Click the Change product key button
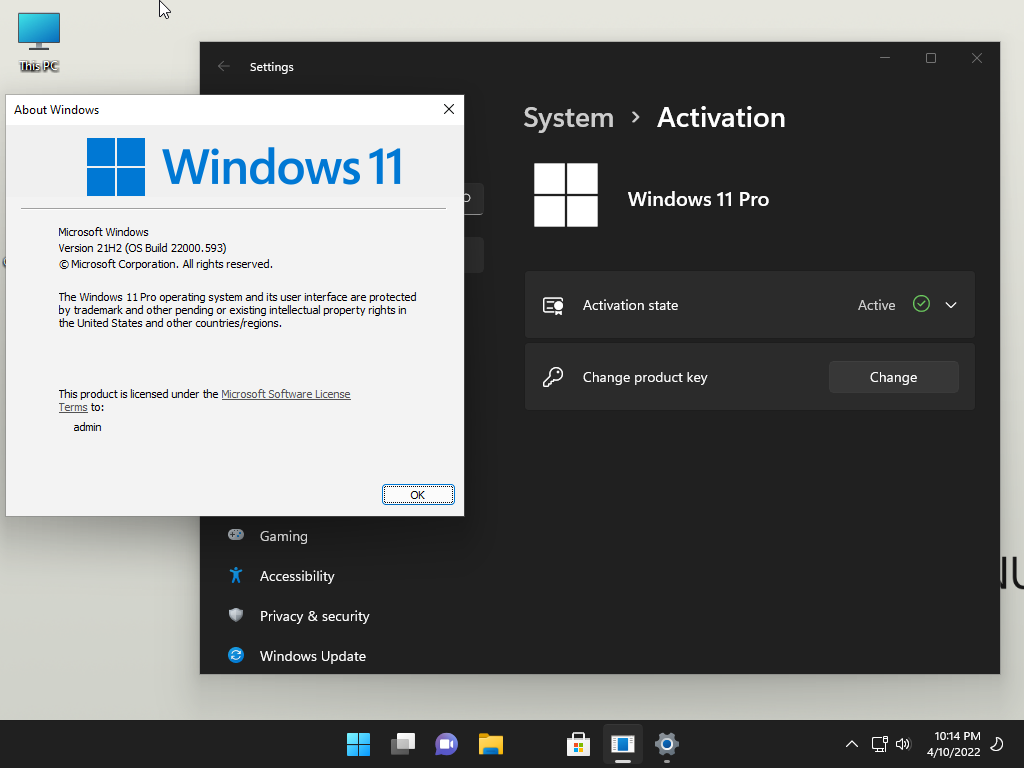This screenshot has width=1024, height=768. [x=893, y=377]
